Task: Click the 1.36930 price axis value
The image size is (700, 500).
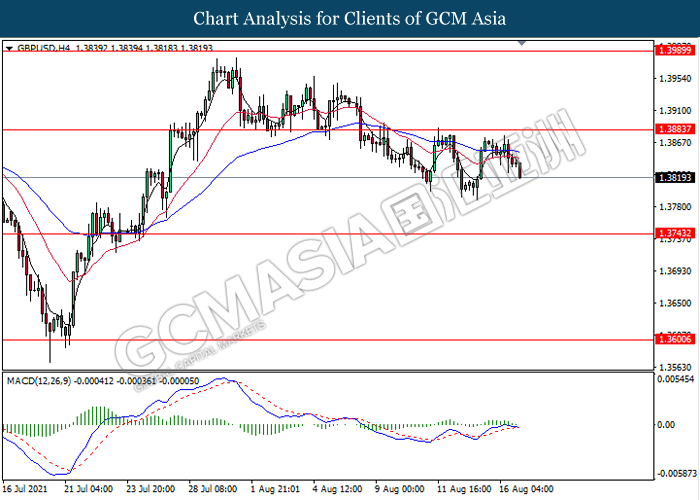Action: (x=675, y=271)
